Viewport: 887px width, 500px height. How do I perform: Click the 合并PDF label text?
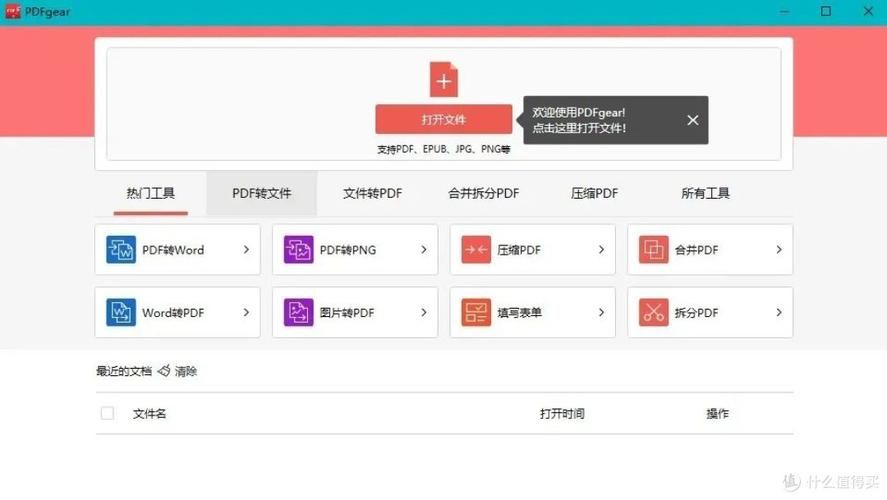click(x=696, y=250)
